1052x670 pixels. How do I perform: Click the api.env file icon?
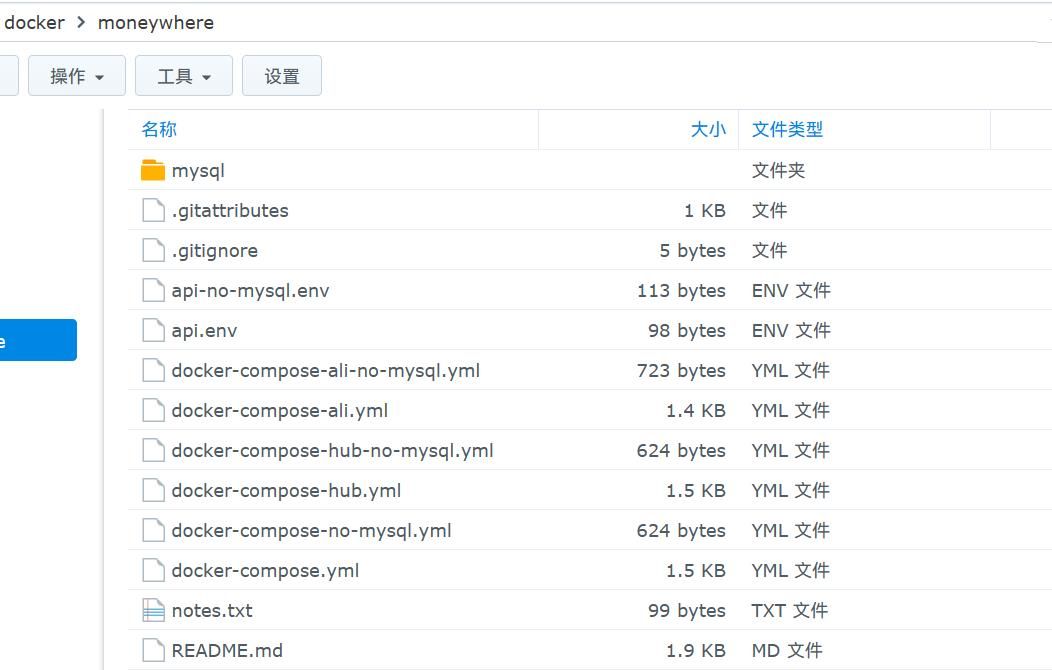click(152, 330)
